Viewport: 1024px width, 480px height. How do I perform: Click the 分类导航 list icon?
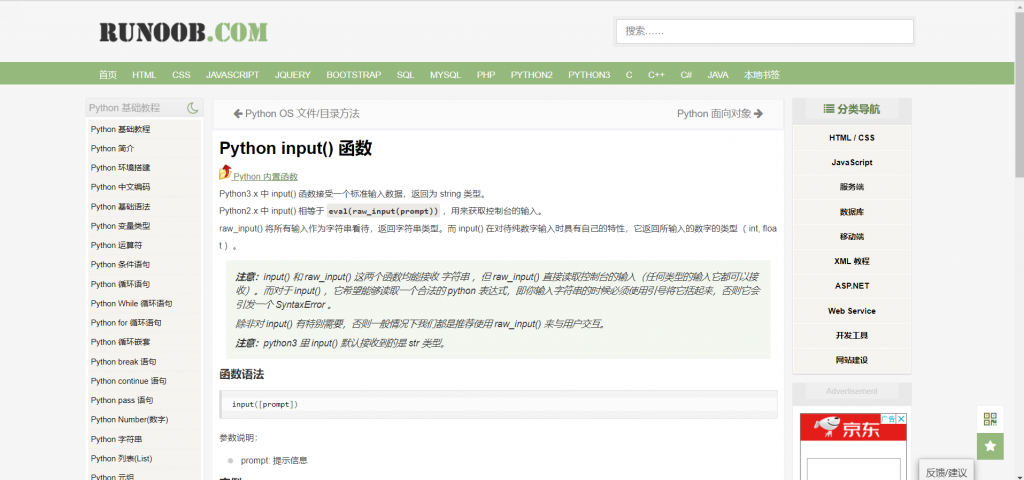pyautogui.click(x=829, y=109)
